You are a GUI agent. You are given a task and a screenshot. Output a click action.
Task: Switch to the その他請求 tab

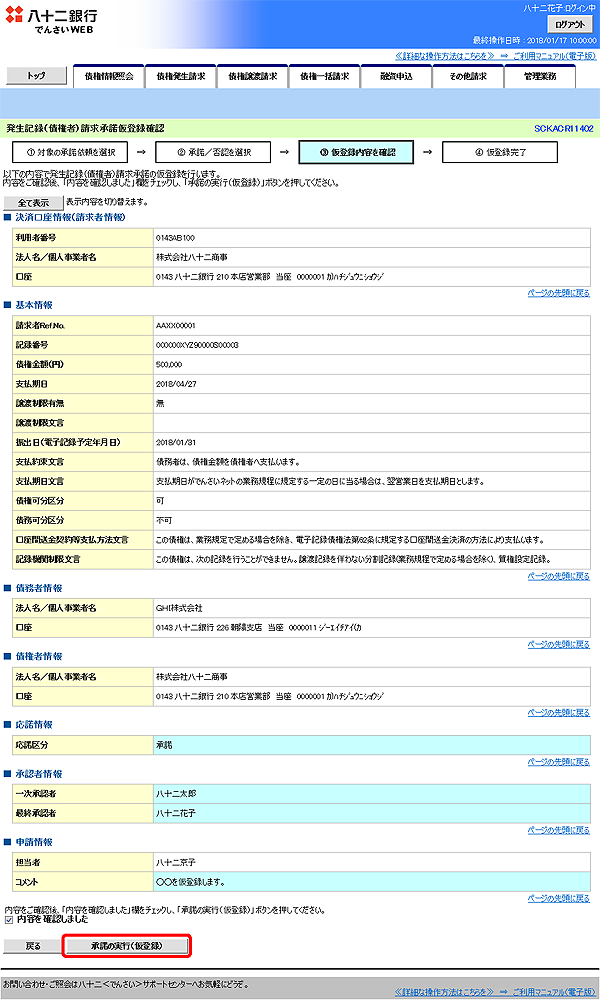[468, 77]
